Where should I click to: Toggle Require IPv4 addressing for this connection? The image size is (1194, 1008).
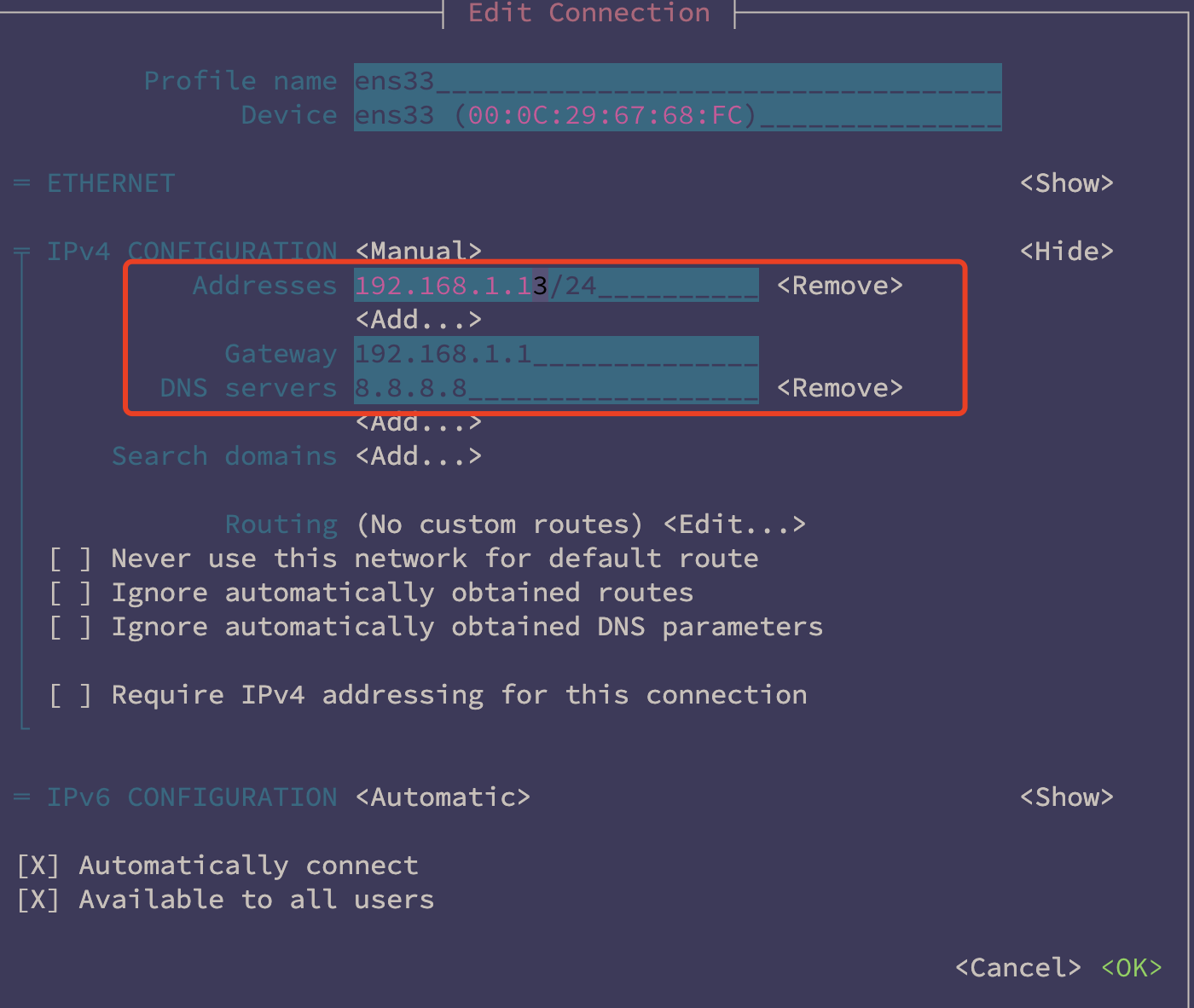pyautogui.click(x=71, y=696)
